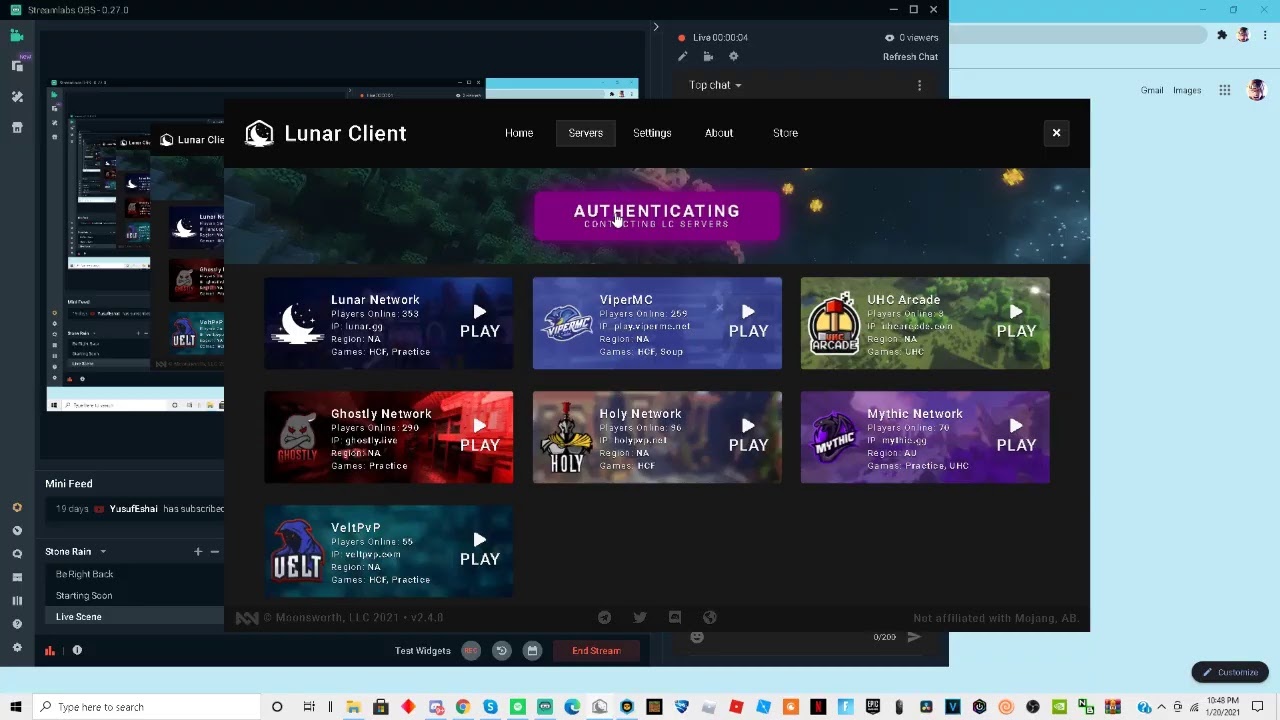The height and width of the screenshot is (720, 1280).
Task: Open Netflix from Windows taskbar
Action: click(x=817, y=707)
